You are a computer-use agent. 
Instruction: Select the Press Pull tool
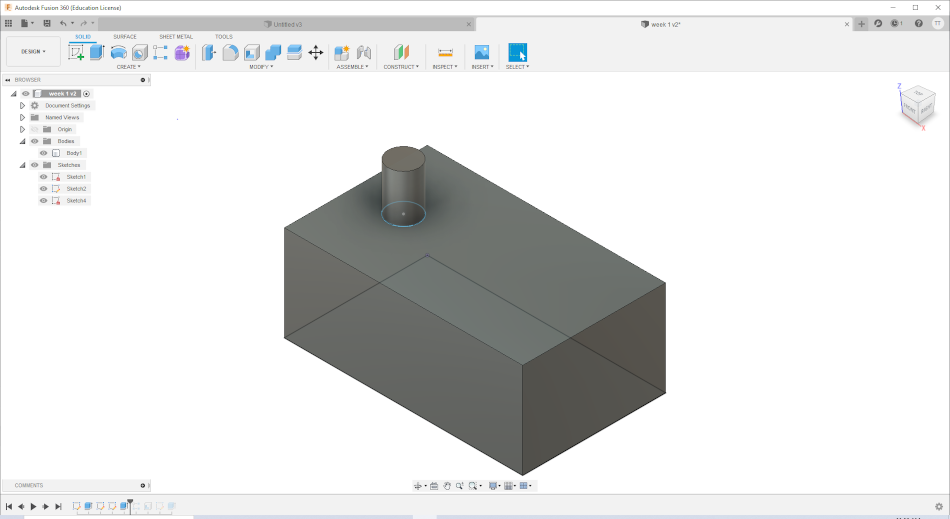tap(209, 53)
